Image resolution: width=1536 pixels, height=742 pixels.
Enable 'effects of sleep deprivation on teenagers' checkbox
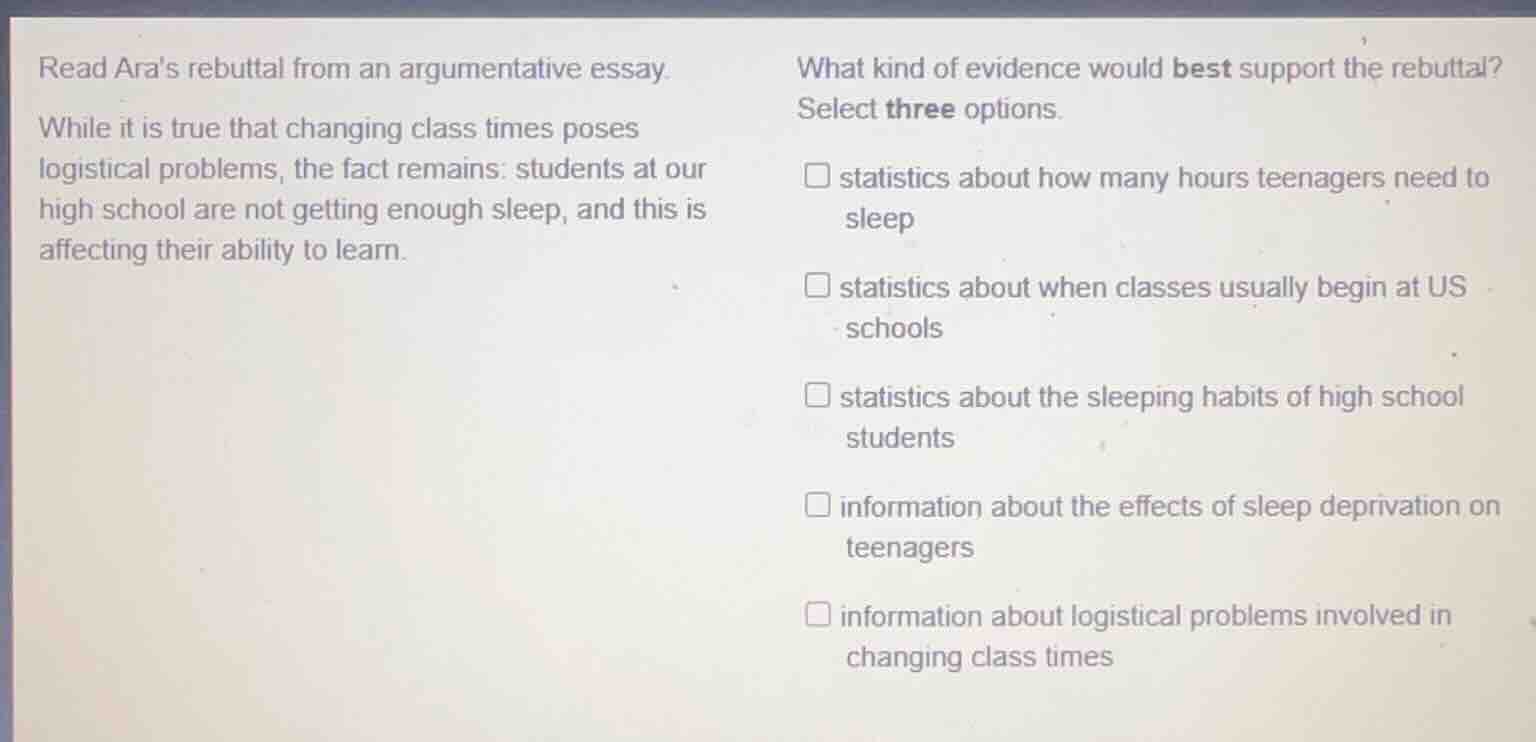click(818, 506)
